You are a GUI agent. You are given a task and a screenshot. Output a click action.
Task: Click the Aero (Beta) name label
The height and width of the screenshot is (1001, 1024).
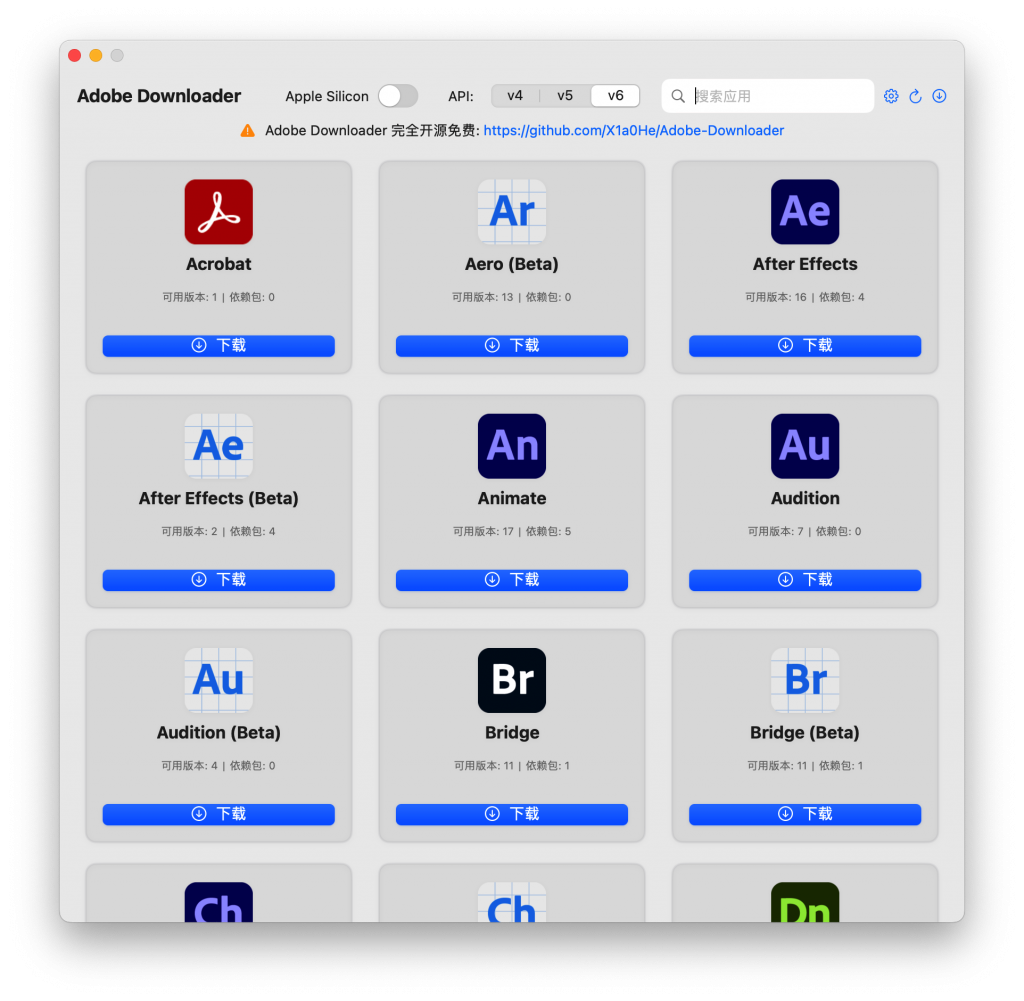pyautogui.click(x=511, y=264)
